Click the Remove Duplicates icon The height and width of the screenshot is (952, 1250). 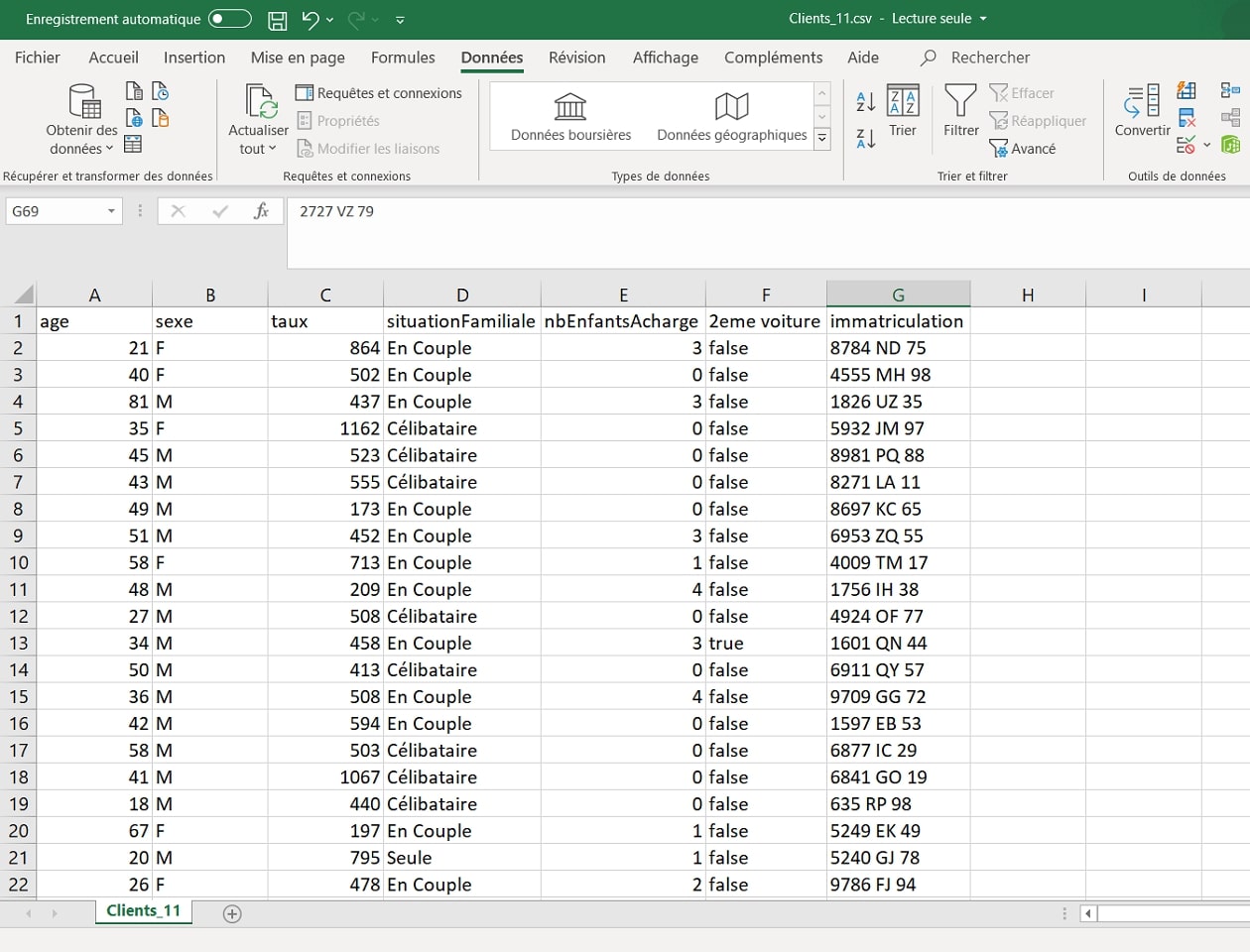click(1187, 118)
